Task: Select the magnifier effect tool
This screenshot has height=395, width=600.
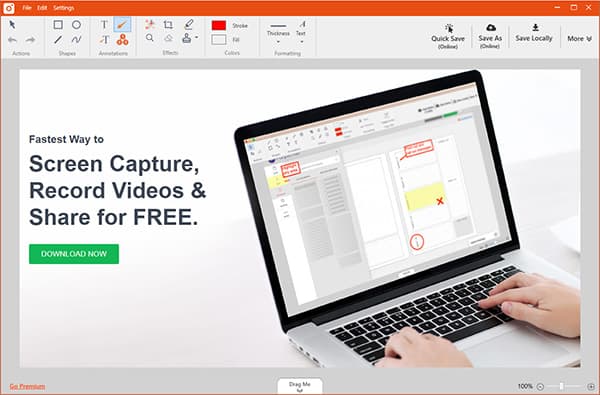Action: (x=150, y=38)
